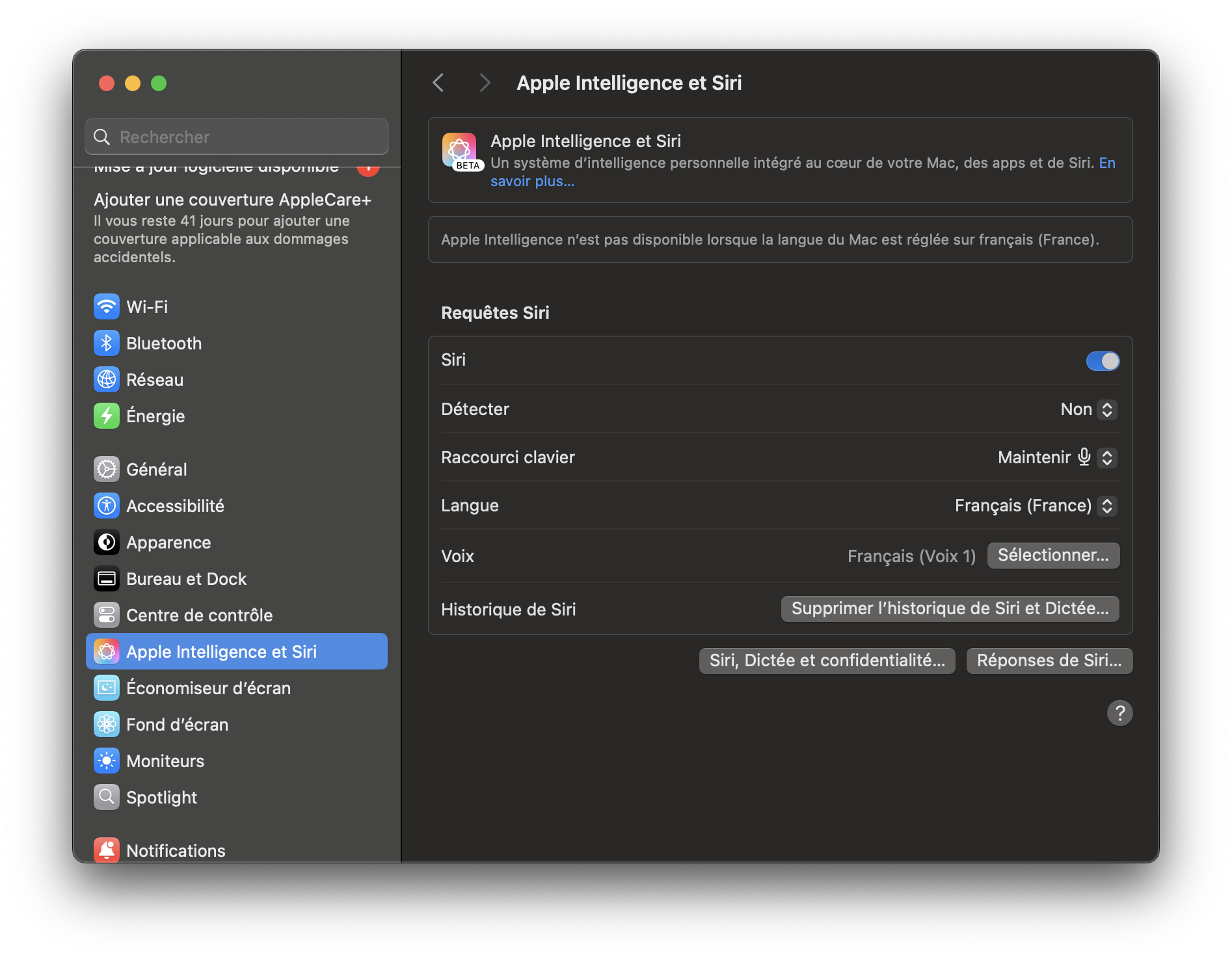Click the Français (Voix 1) value
The image size is (1232, 959).
[911, 556]
